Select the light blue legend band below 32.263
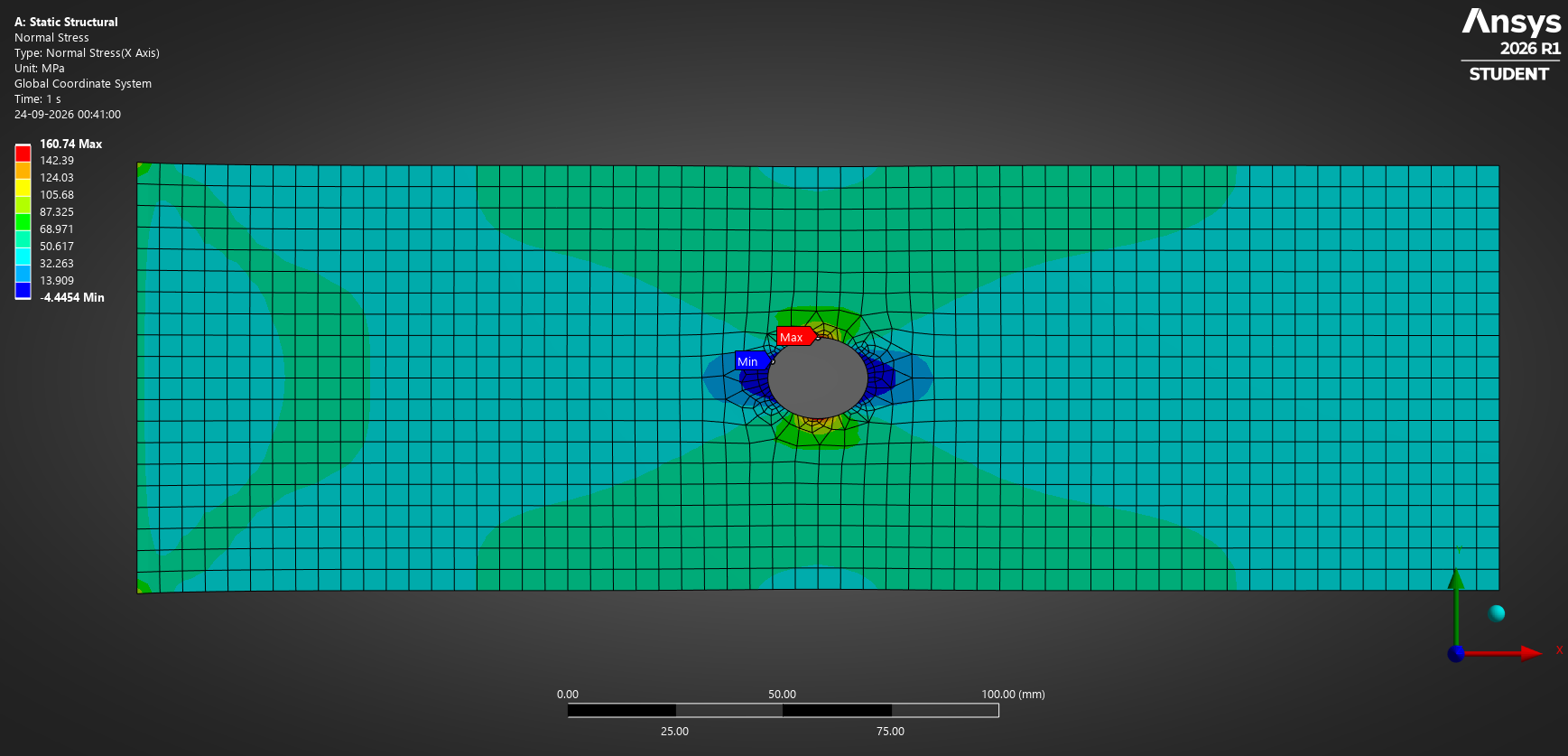The image size is (1568, 756). pos(23,273)
